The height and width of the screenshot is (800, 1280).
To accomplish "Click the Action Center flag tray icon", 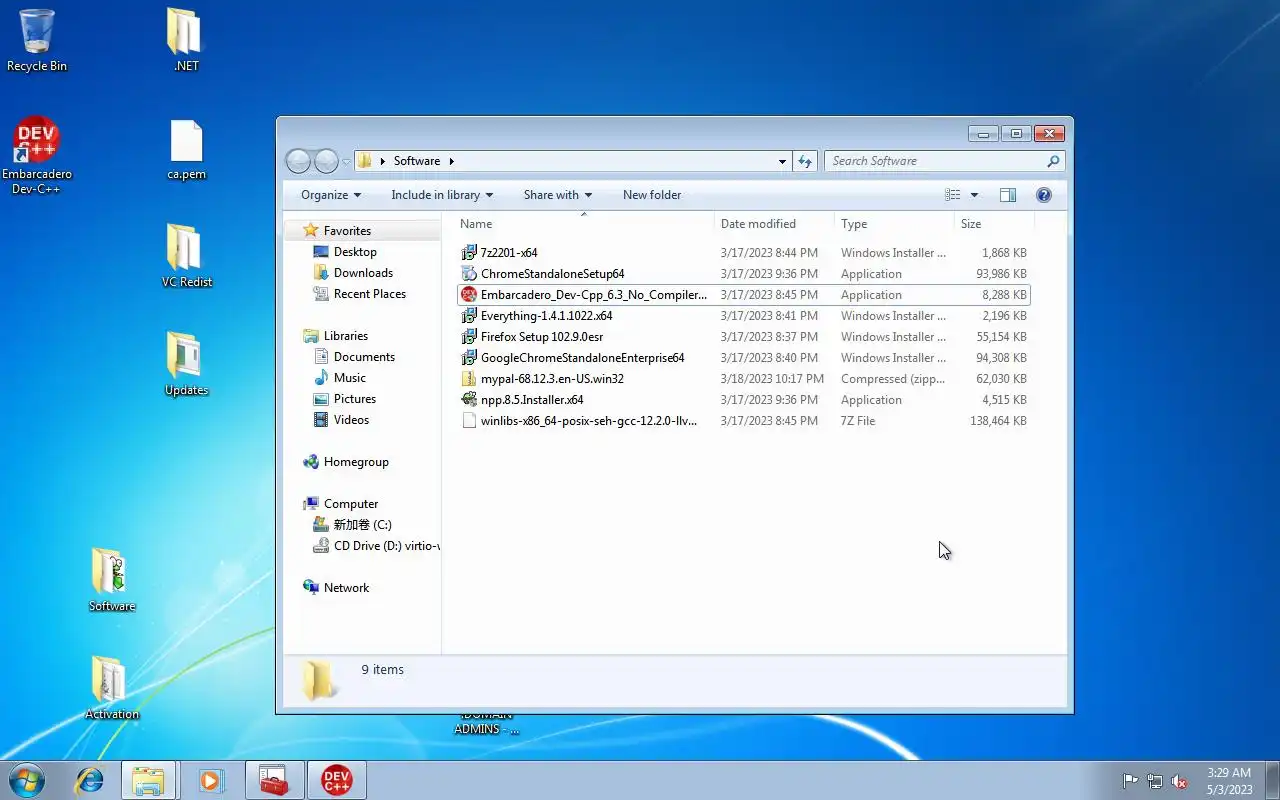I will coord(1130,781).
